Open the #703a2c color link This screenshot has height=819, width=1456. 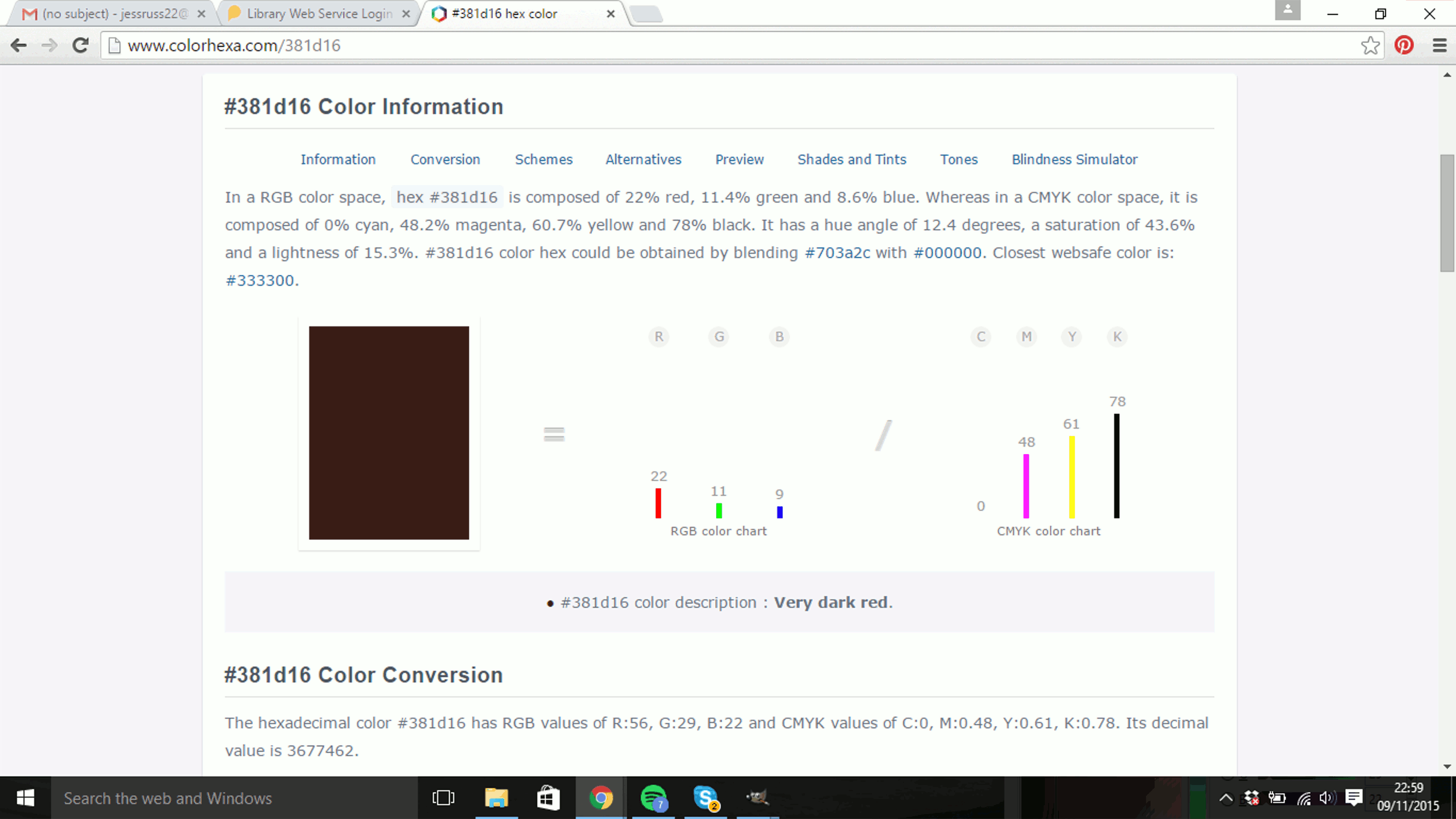tap(837, 253)
